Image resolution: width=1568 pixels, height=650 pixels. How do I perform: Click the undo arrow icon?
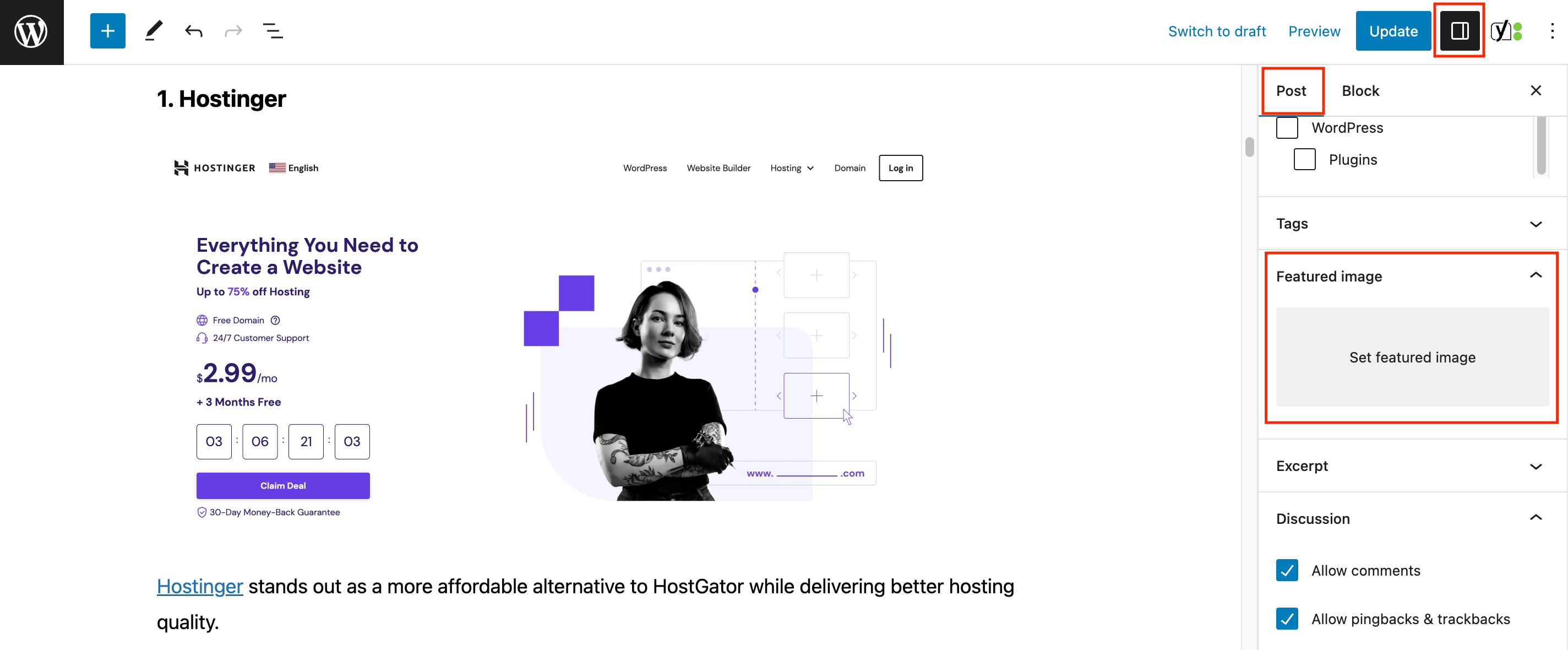[194, 31]
